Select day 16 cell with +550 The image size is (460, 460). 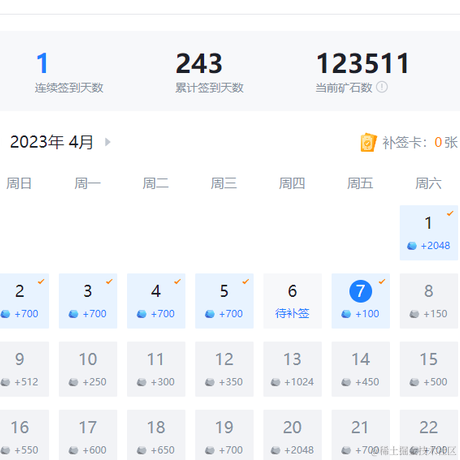click(23, 435)
